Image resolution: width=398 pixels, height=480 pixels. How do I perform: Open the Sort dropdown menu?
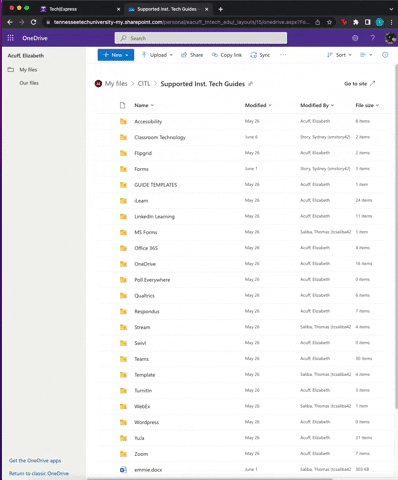coord(339,55)
